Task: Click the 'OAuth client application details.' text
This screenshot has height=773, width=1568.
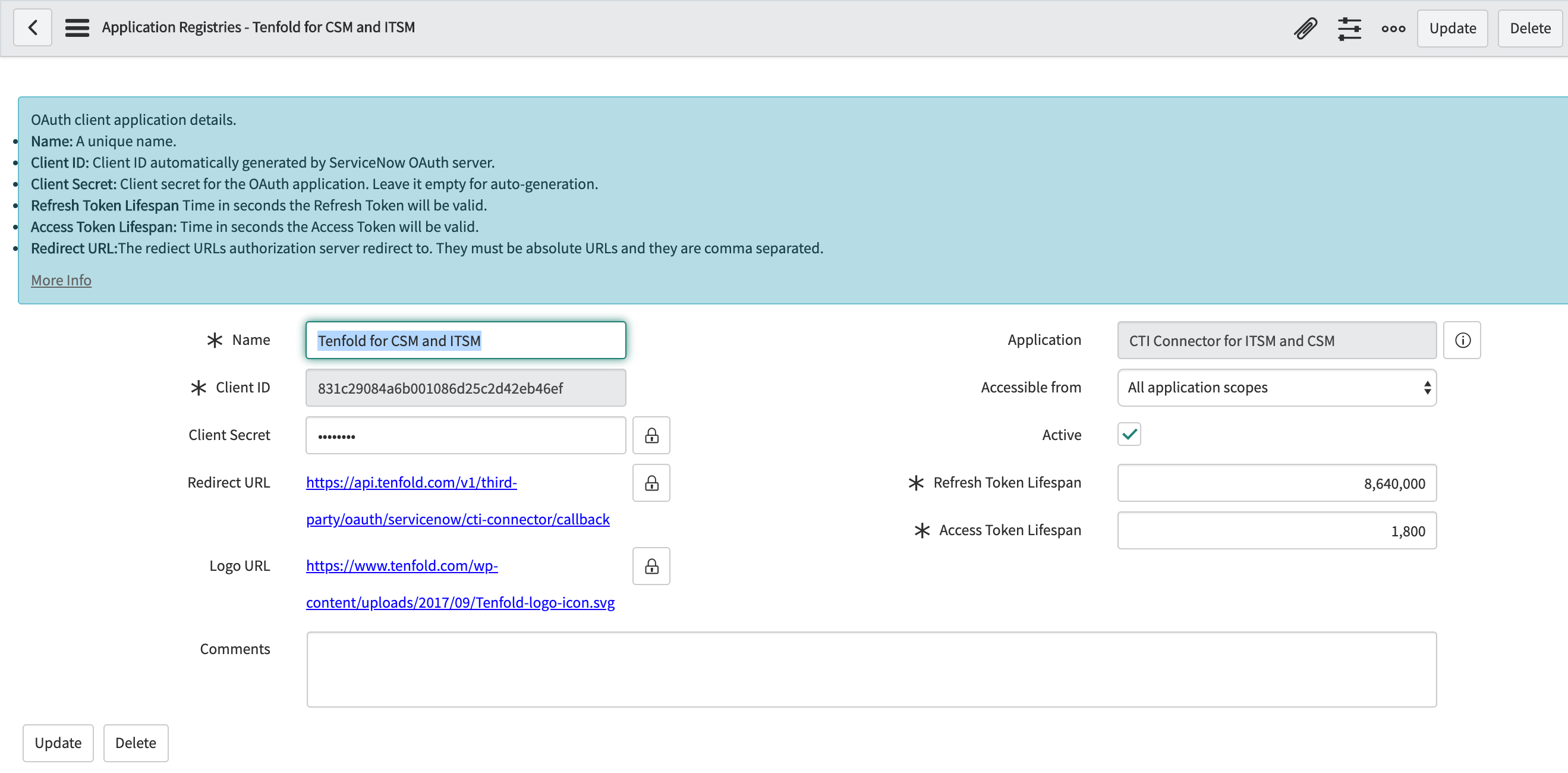Action: (x=133, y=120)
